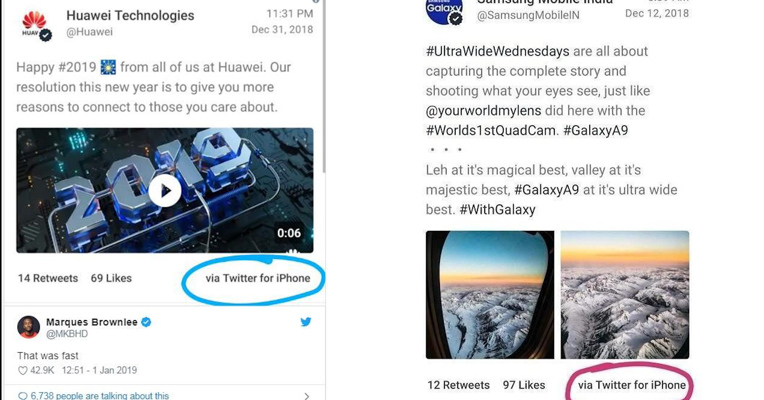
Task: Click the Huawei profile avatar logo
Action: [35, 25]
